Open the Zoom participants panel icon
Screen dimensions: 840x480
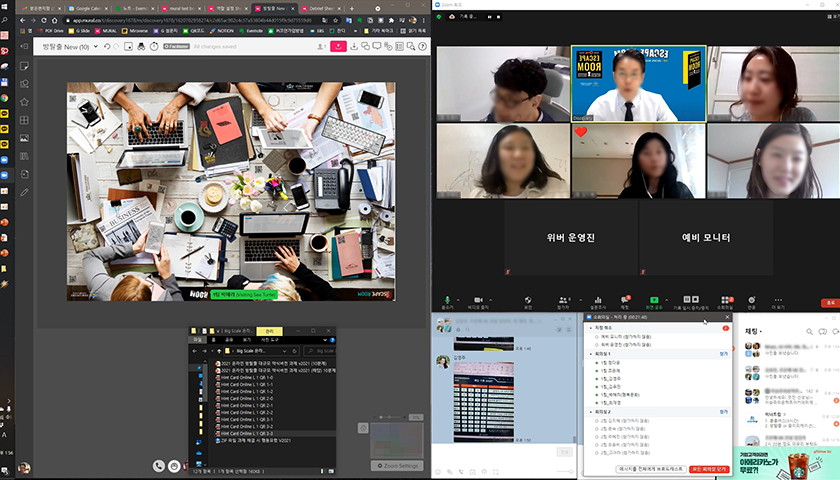[x=563, y=300]
